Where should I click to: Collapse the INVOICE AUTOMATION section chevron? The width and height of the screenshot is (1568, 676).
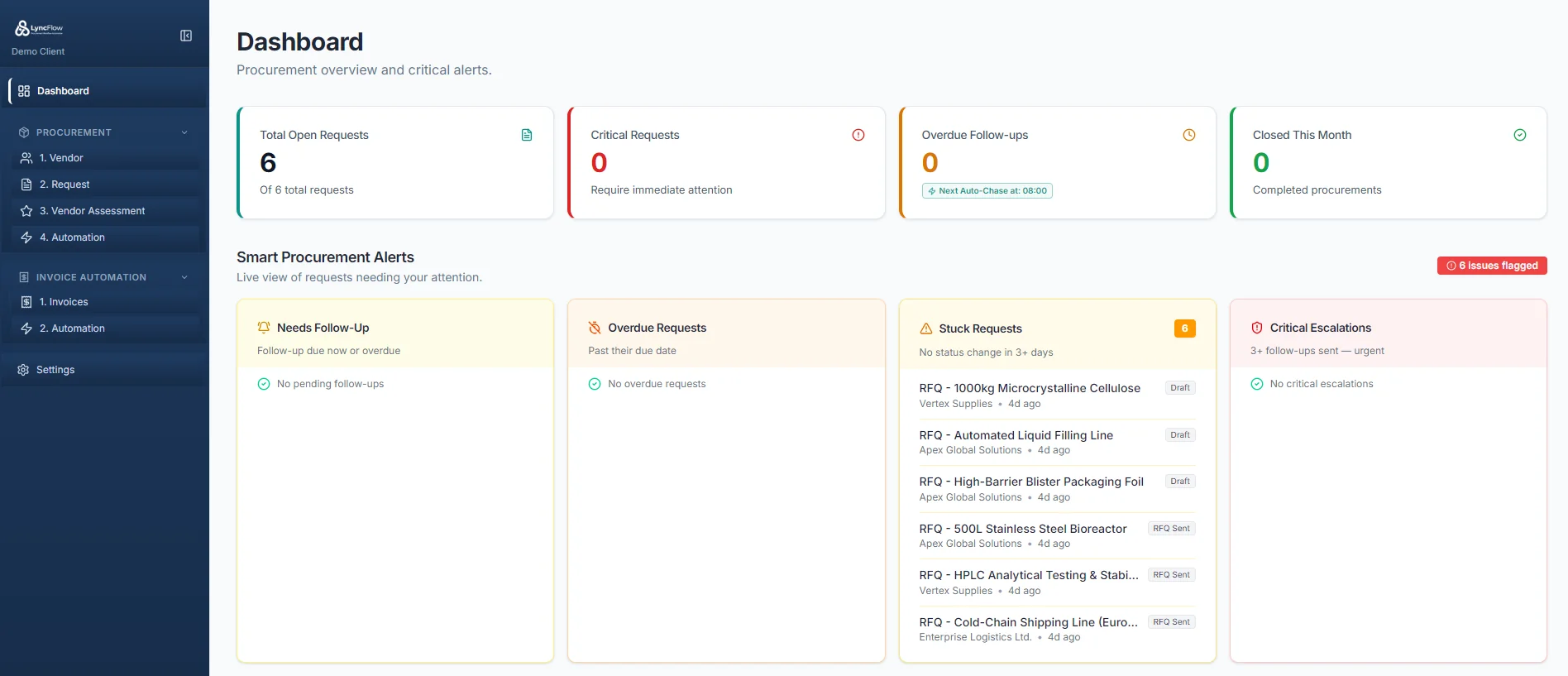[184, 277]
